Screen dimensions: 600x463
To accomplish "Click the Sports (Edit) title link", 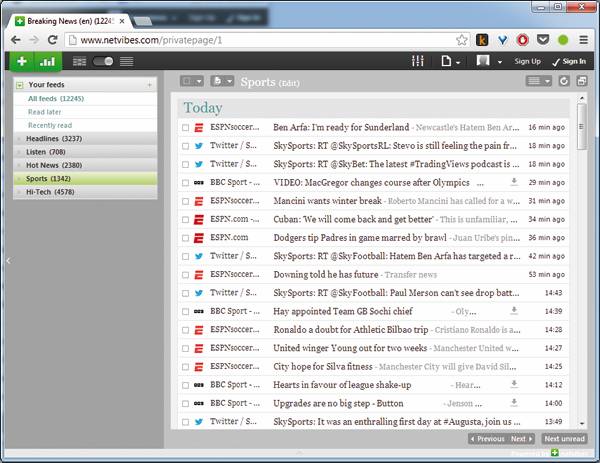I will [x=270, y=82].
